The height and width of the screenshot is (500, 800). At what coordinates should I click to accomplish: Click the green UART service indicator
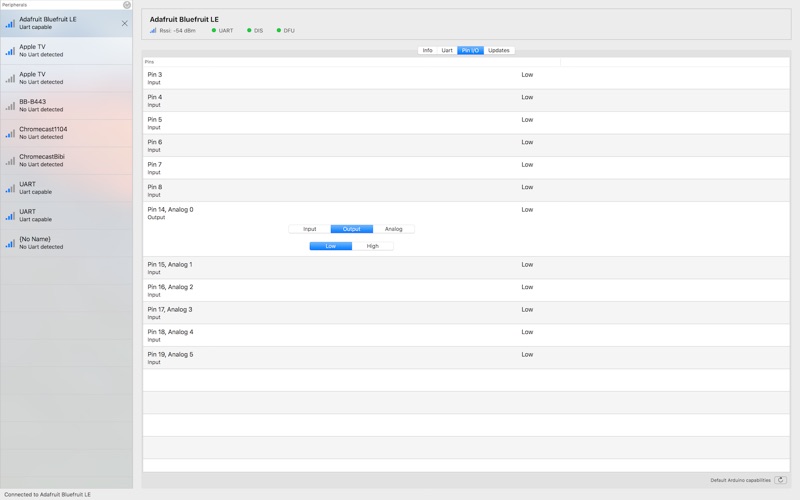(214, 31)
